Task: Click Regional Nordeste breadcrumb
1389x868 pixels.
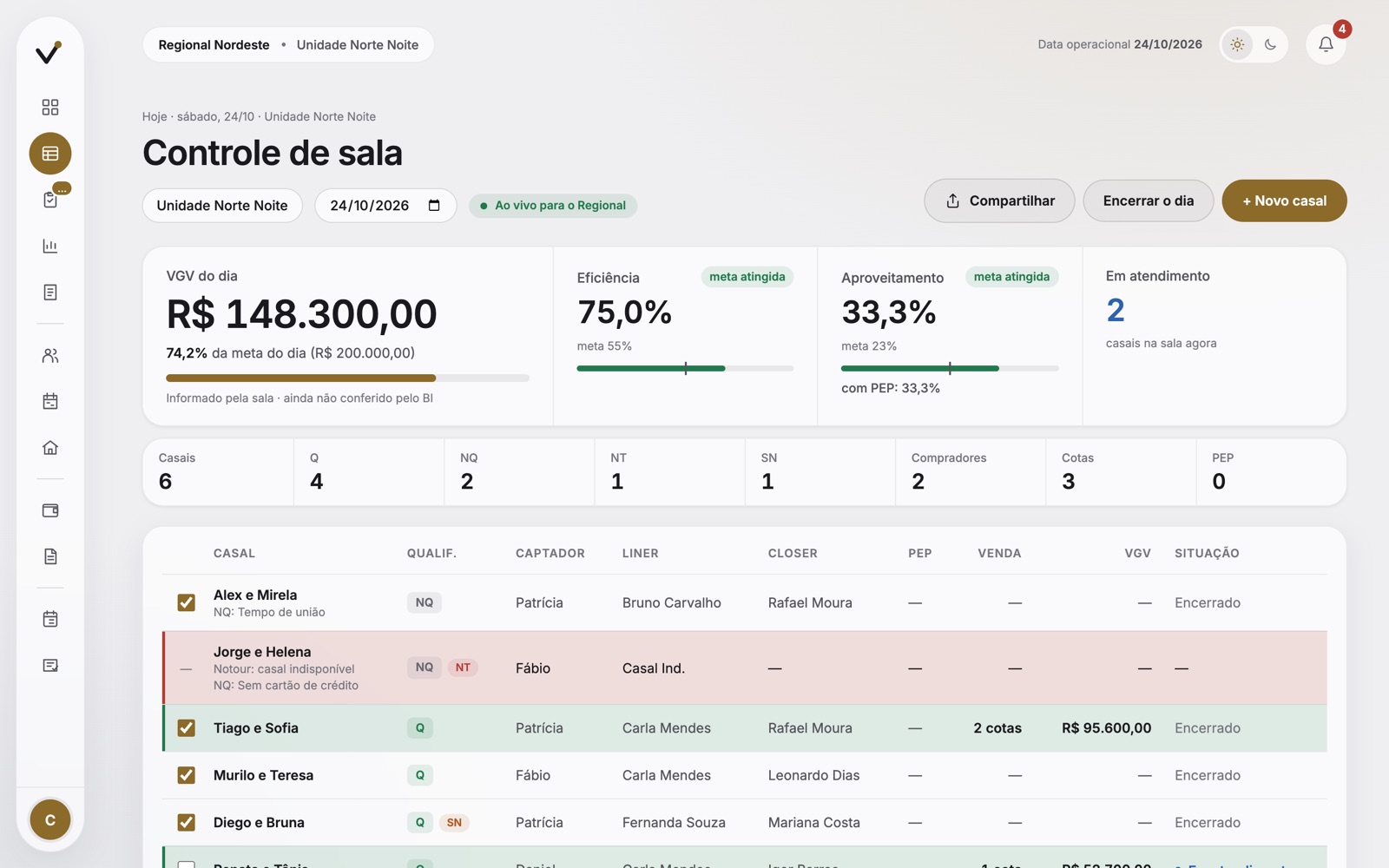Action: point(214,45)
